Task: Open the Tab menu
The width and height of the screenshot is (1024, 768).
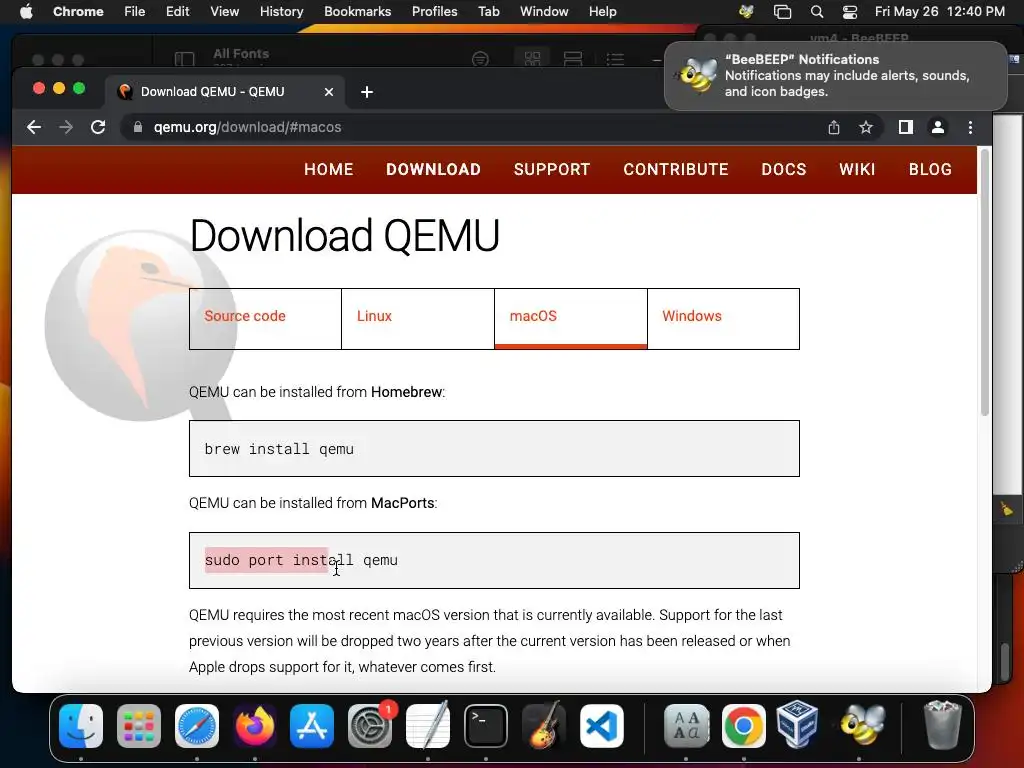Action: 488,12
